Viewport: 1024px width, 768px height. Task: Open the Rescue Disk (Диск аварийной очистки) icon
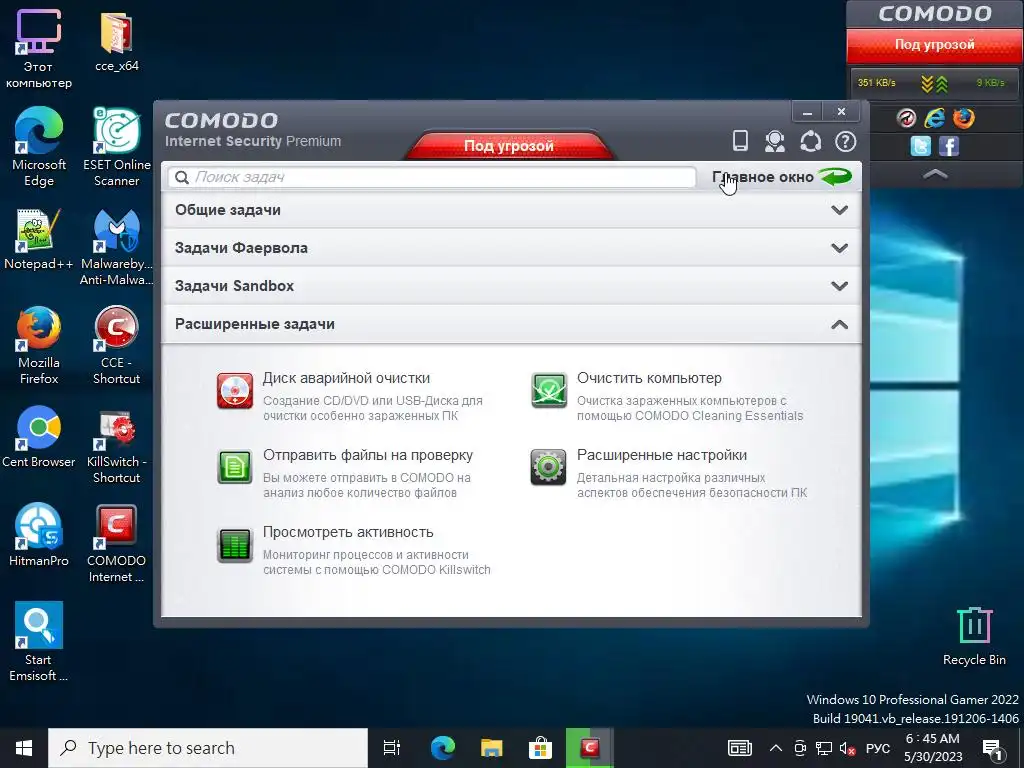click(x=234, y=391)
